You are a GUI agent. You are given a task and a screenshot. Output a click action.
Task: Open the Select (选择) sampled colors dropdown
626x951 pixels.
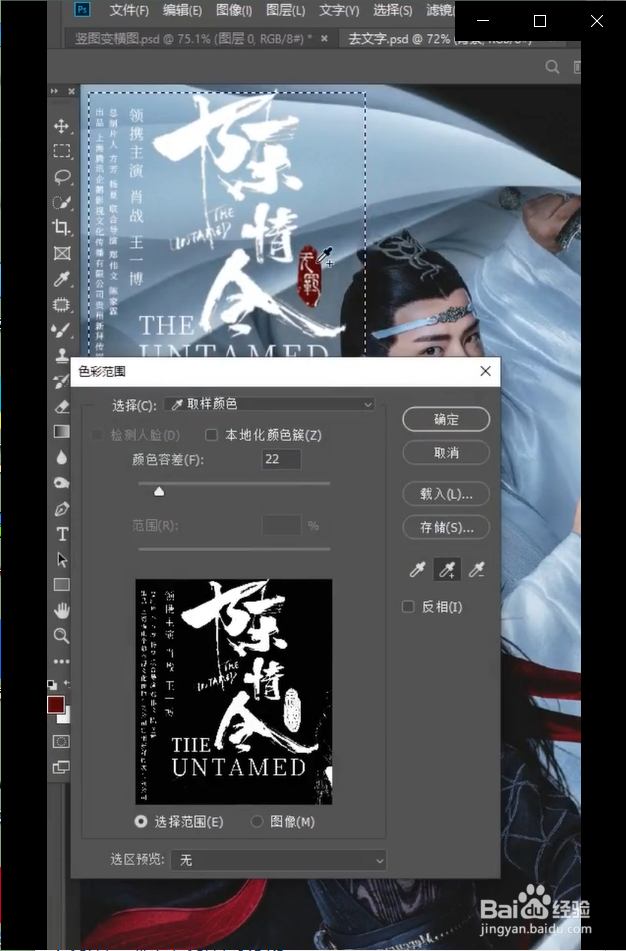click(269, 404)
